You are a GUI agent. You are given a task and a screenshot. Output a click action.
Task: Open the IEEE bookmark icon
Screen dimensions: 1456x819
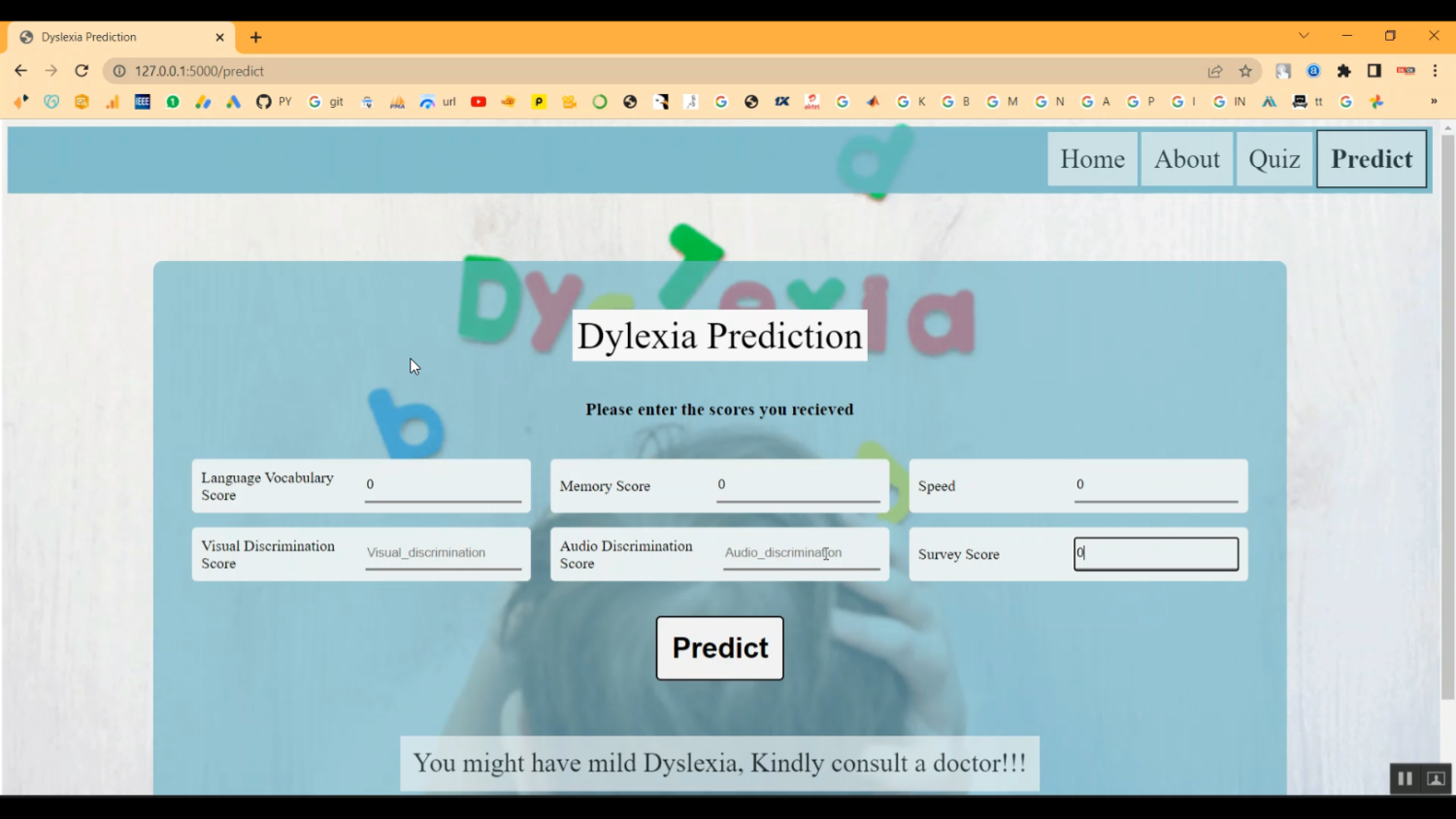(142, 101)
